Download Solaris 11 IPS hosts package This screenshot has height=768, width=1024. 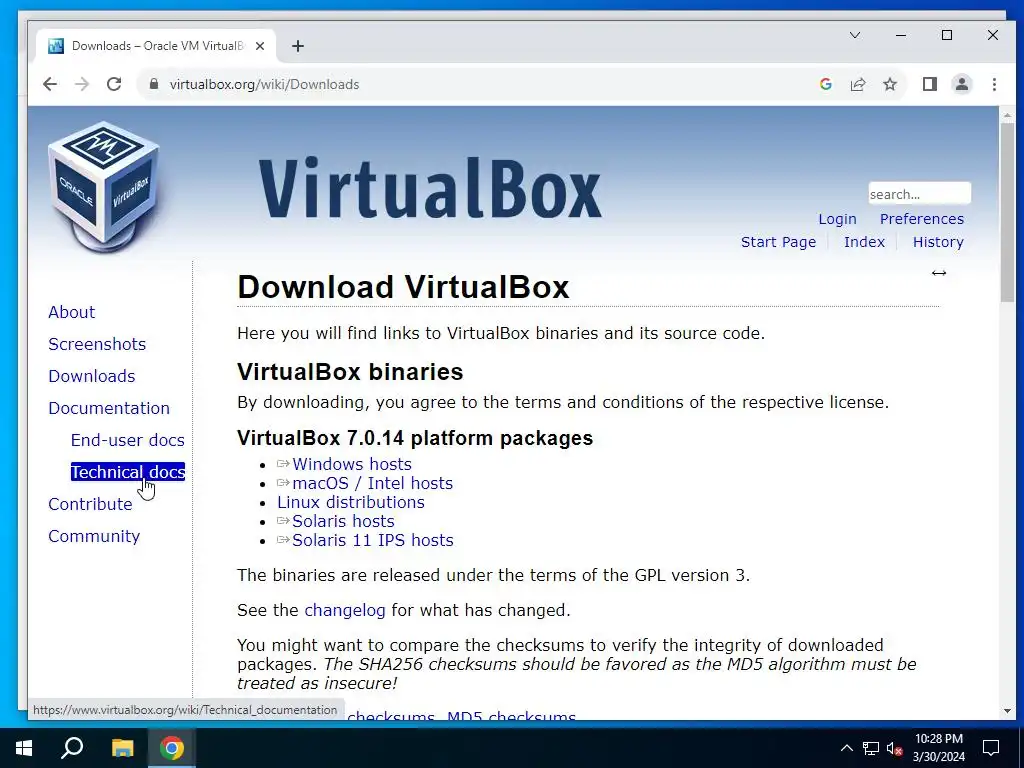372,540
